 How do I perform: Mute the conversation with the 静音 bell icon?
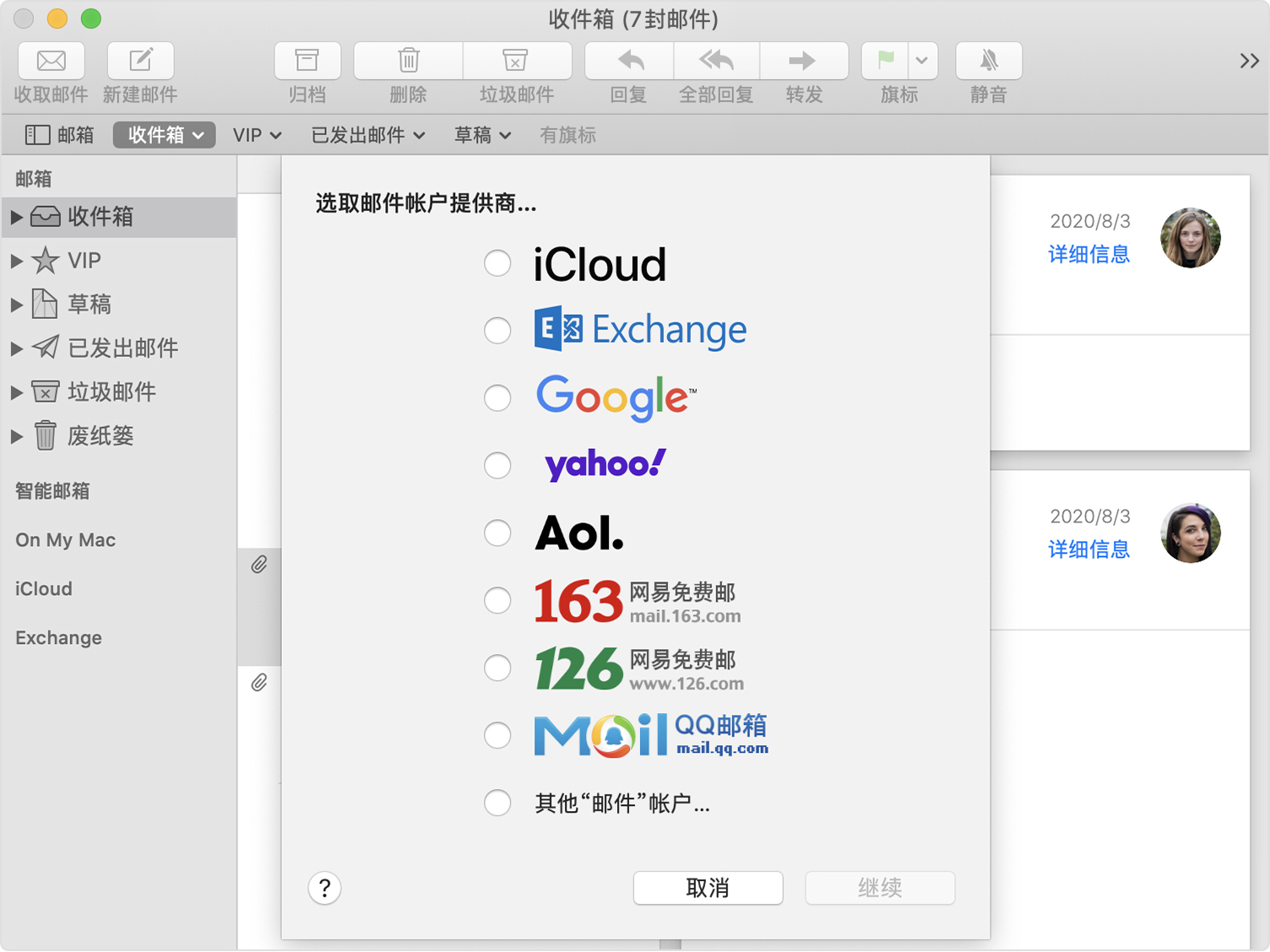[x=989, y=61]
